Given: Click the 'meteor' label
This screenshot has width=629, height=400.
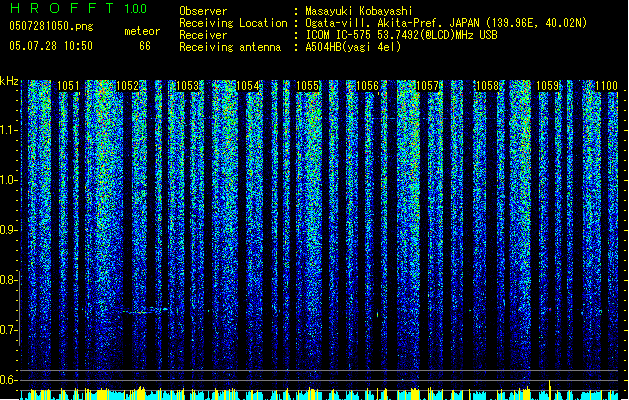Looking at the screenshot, I should click(142, 31).
